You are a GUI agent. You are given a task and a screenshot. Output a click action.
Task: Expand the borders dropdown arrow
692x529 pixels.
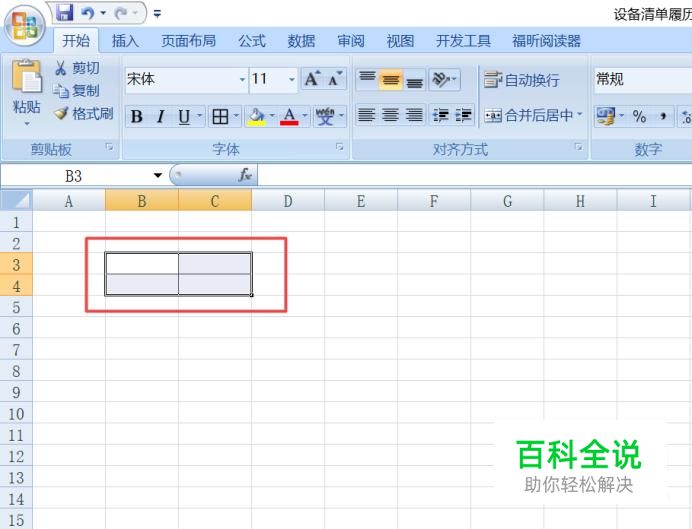237,116
